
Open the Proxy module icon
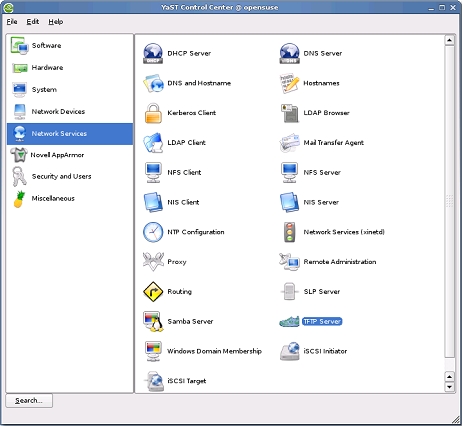[153, 262]
